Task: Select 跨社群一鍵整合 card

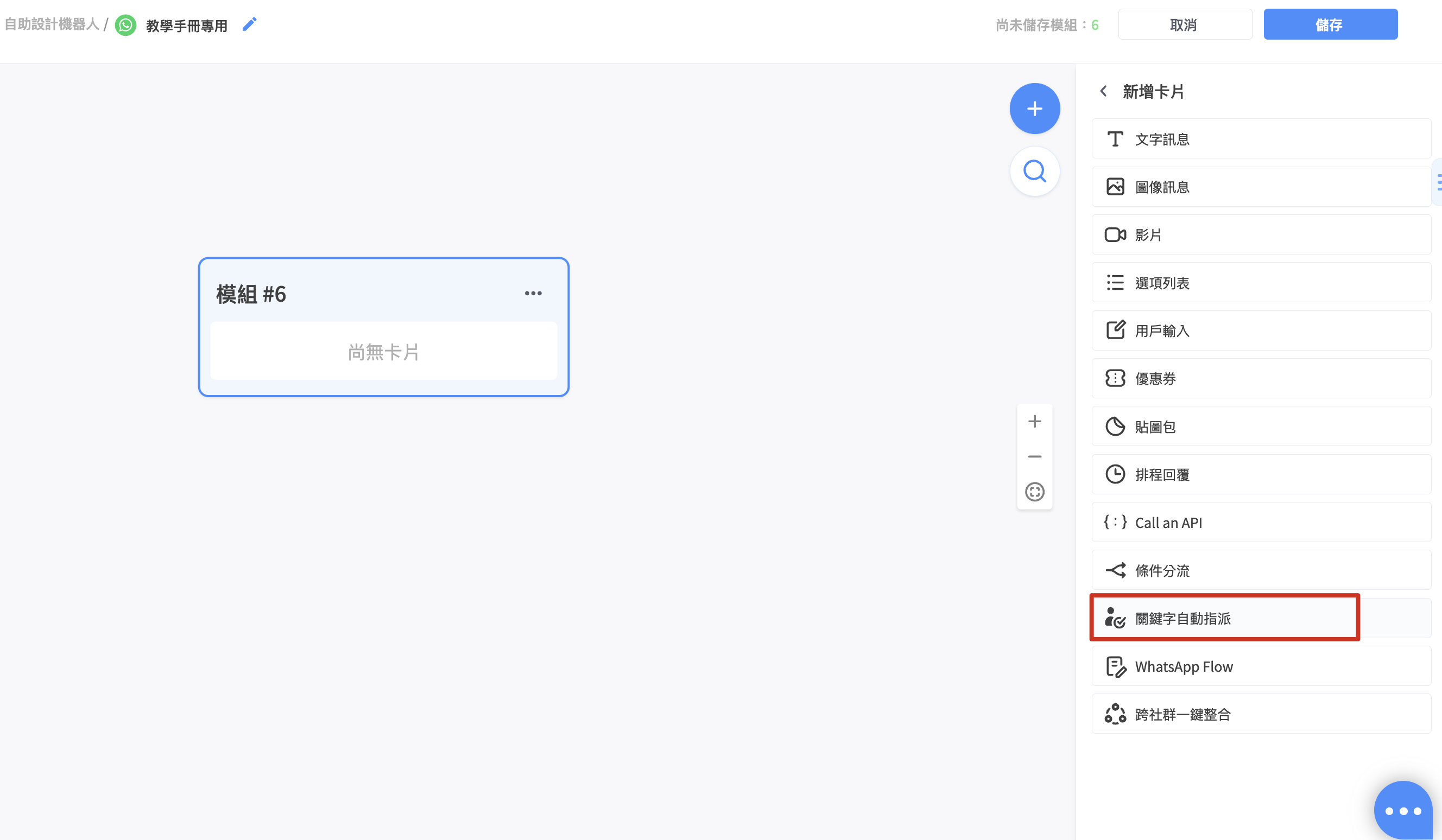Action: point(1261,714)
